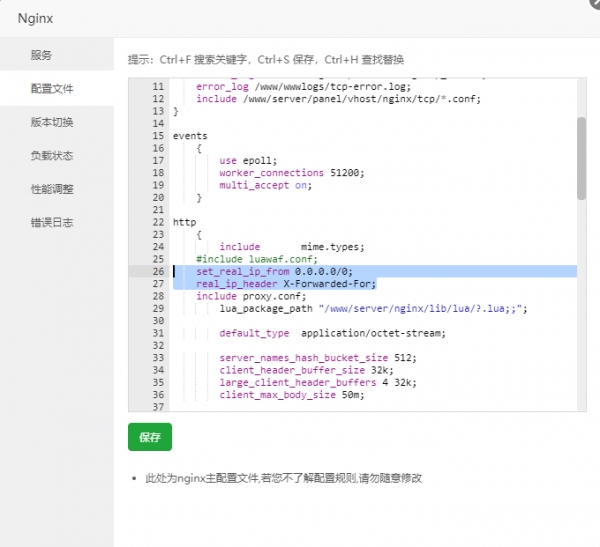The image size is (600, 547).
Task: Click the default_type application/octet-stream line
Action: click(x=333, y=333)
